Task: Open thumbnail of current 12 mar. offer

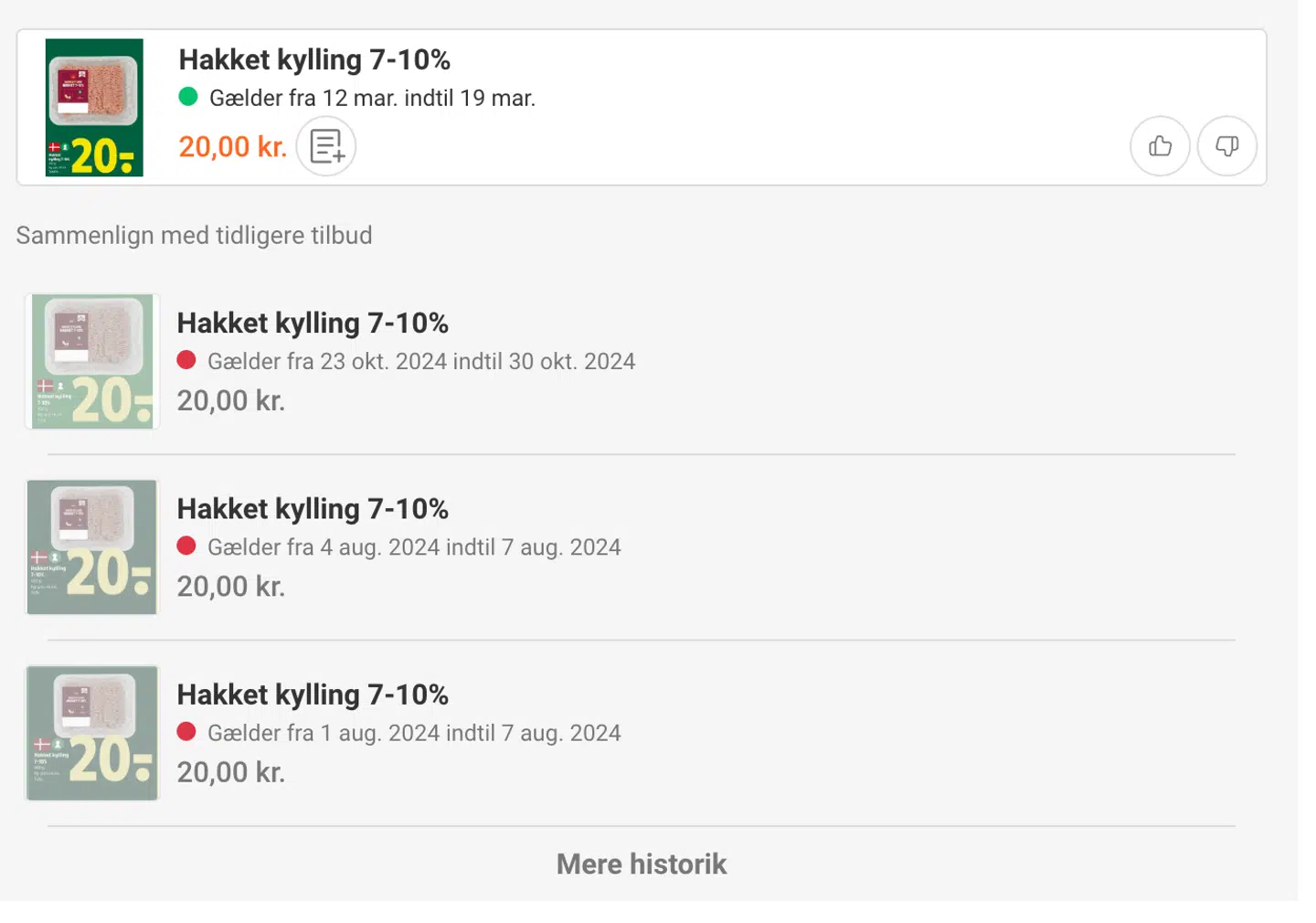Action: point(94,107)
